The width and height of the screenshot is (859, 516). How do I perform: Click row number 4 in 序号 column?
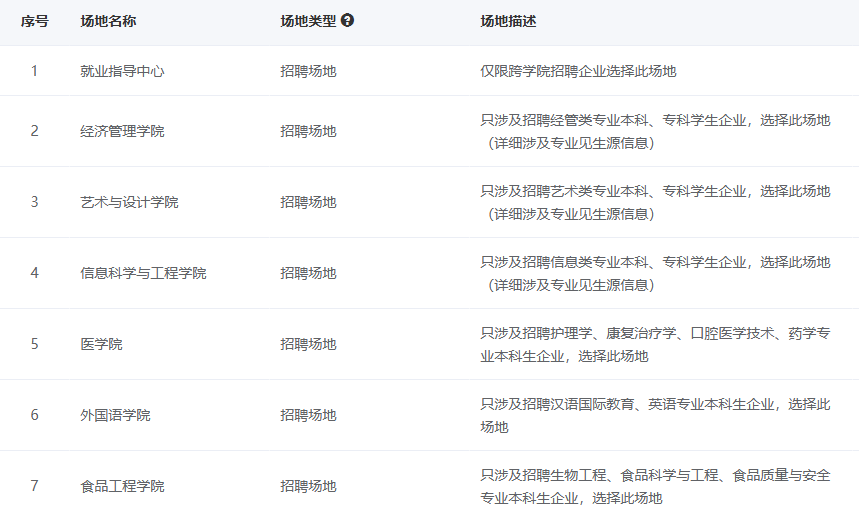[x=34, y=273]
